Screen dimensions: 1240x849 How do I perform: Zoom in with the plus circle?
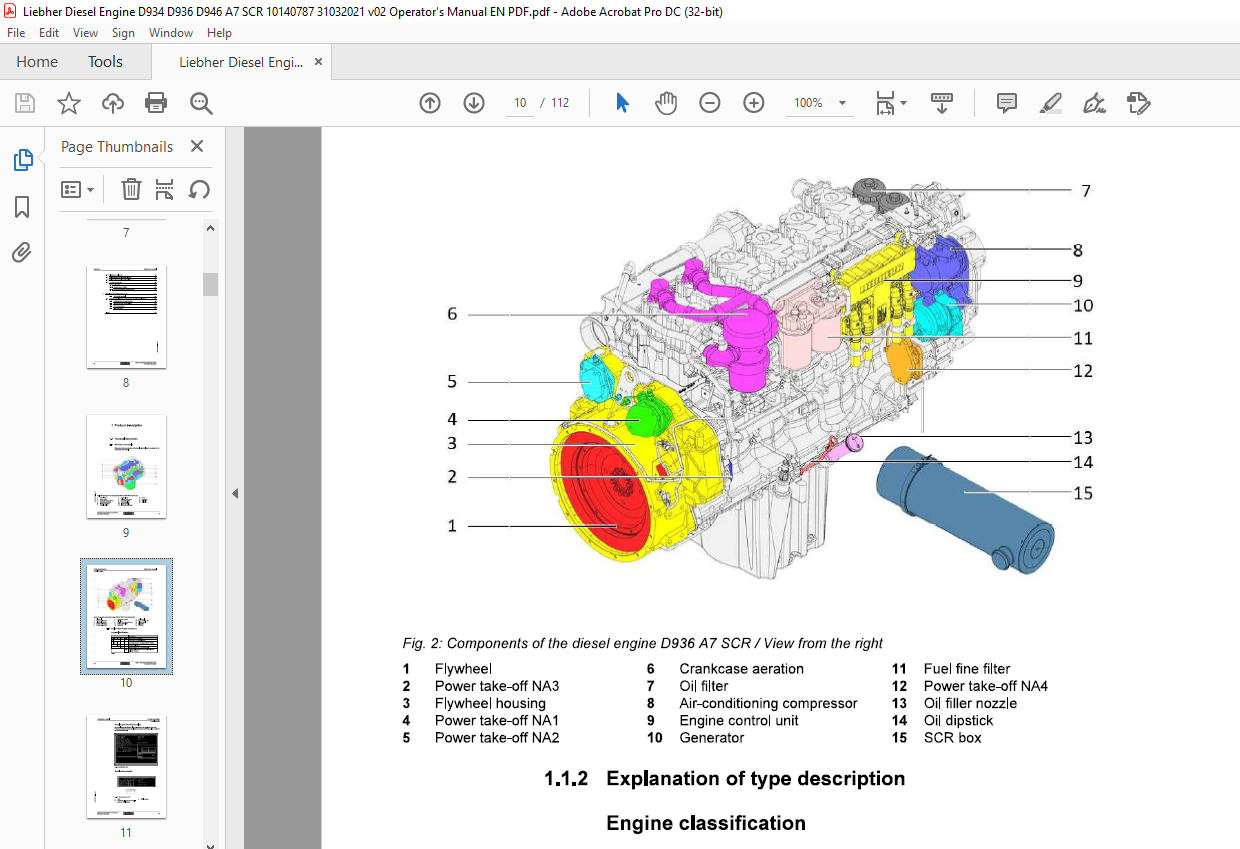click(754, 103)
